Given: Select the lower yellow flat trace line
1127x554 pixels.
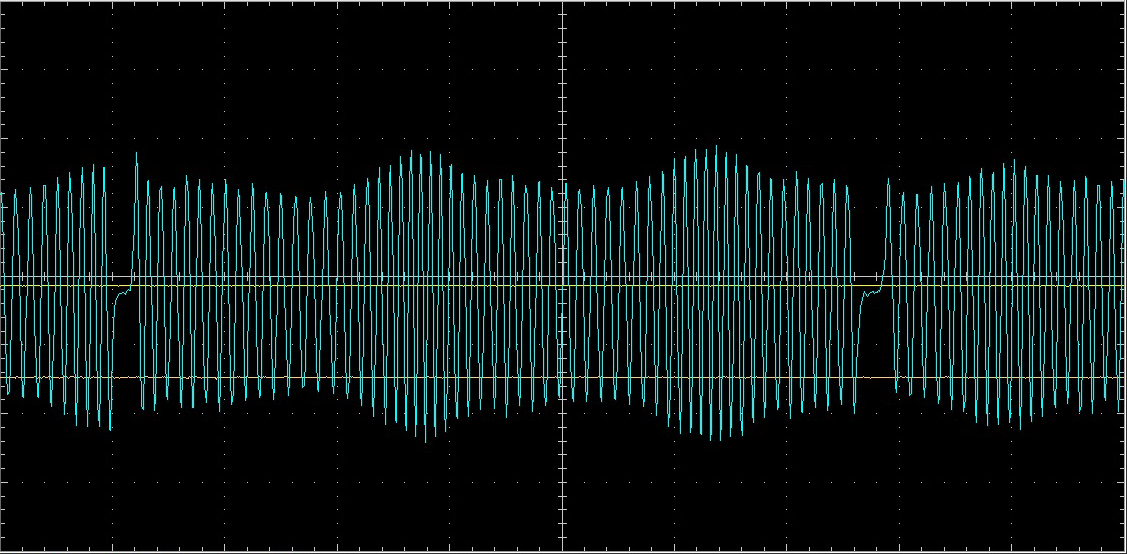Looking at the screenshot, I should pos(564,377).
